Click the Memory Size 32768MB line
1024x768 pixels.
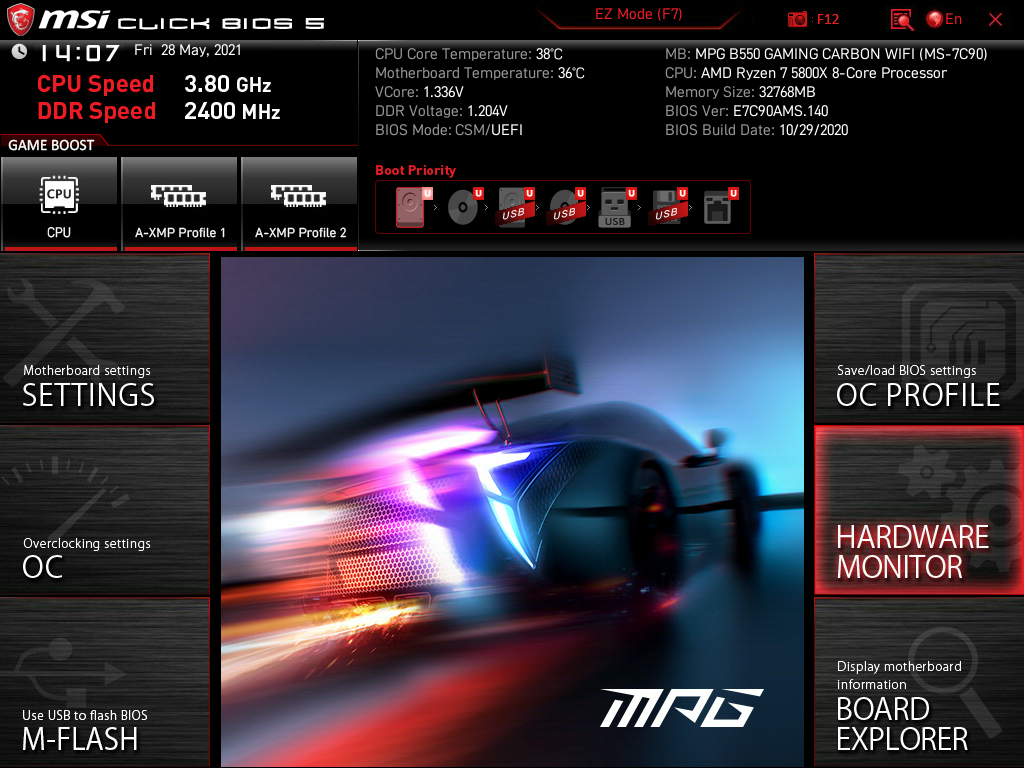coord(740,92)
